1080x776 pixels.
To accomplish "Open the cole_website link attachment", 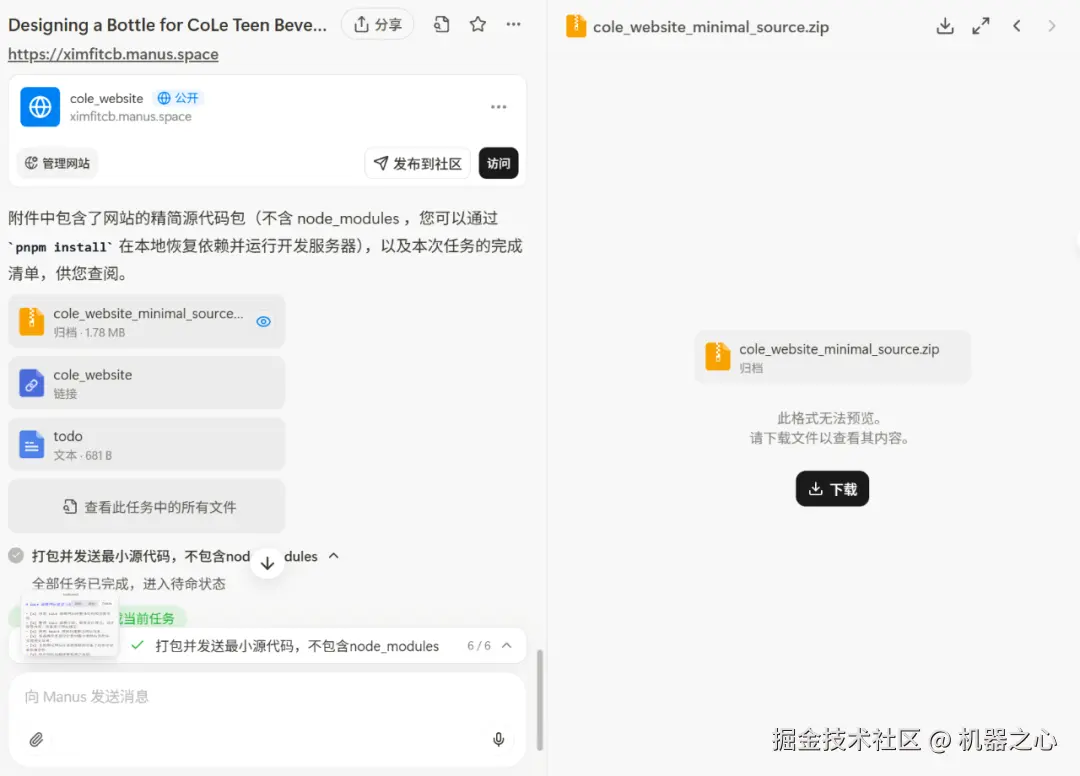I will point(147,383).
